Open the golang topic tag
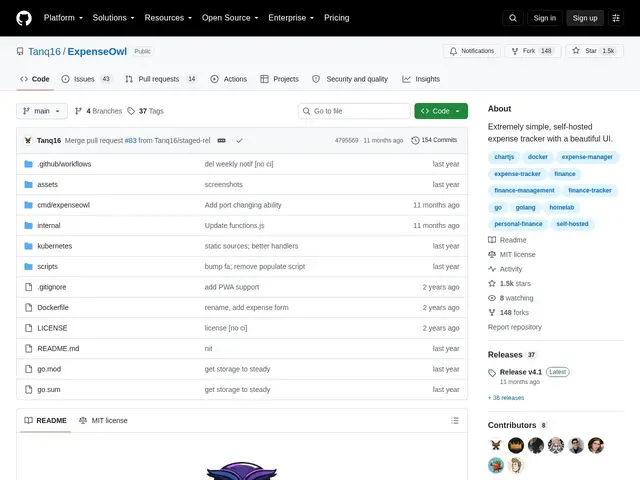 [x=525, y=207]
